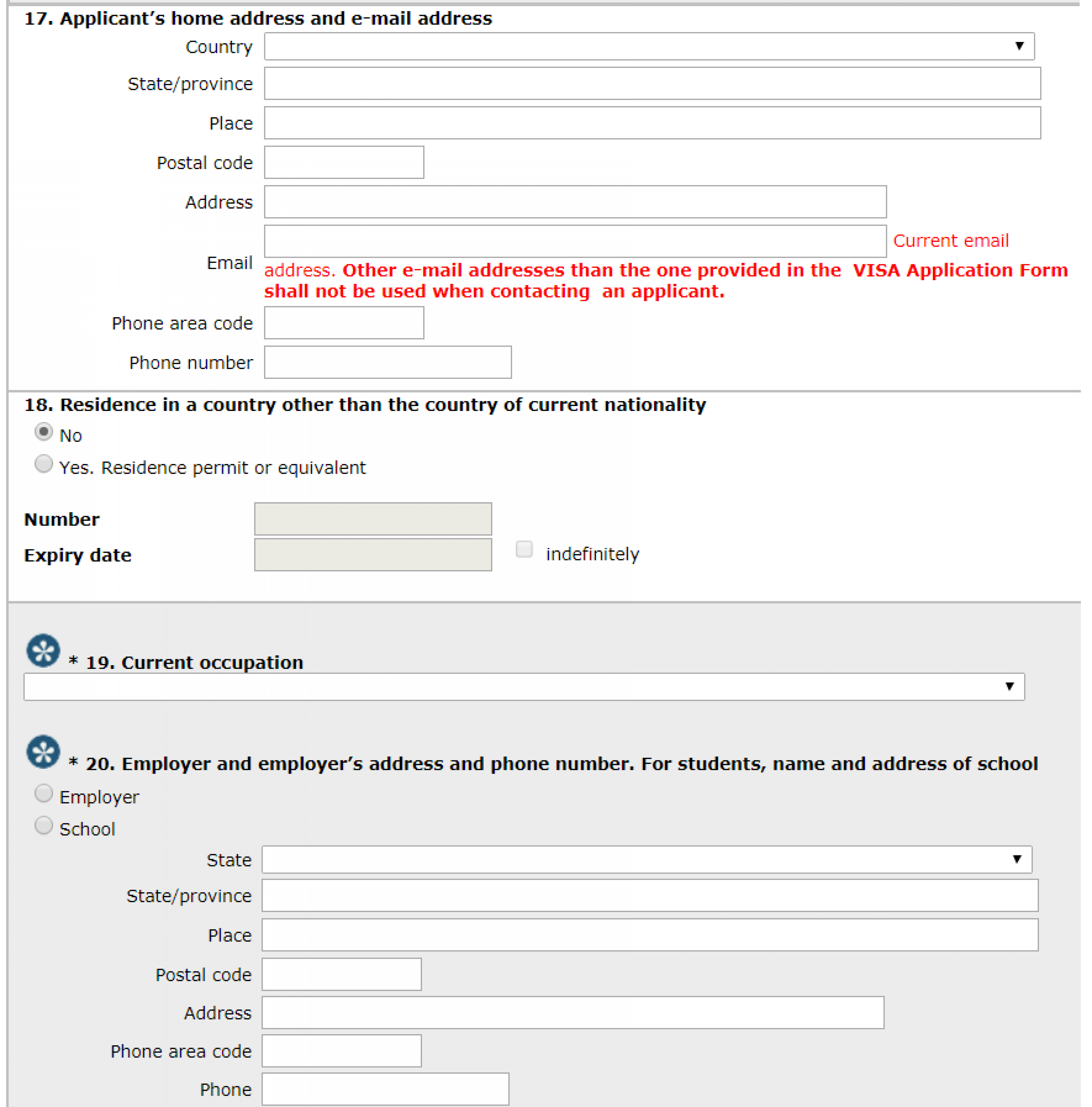This screenshot has width=1092, height=1107.
Task: Choose the School radio option
Action: (43, 825)
